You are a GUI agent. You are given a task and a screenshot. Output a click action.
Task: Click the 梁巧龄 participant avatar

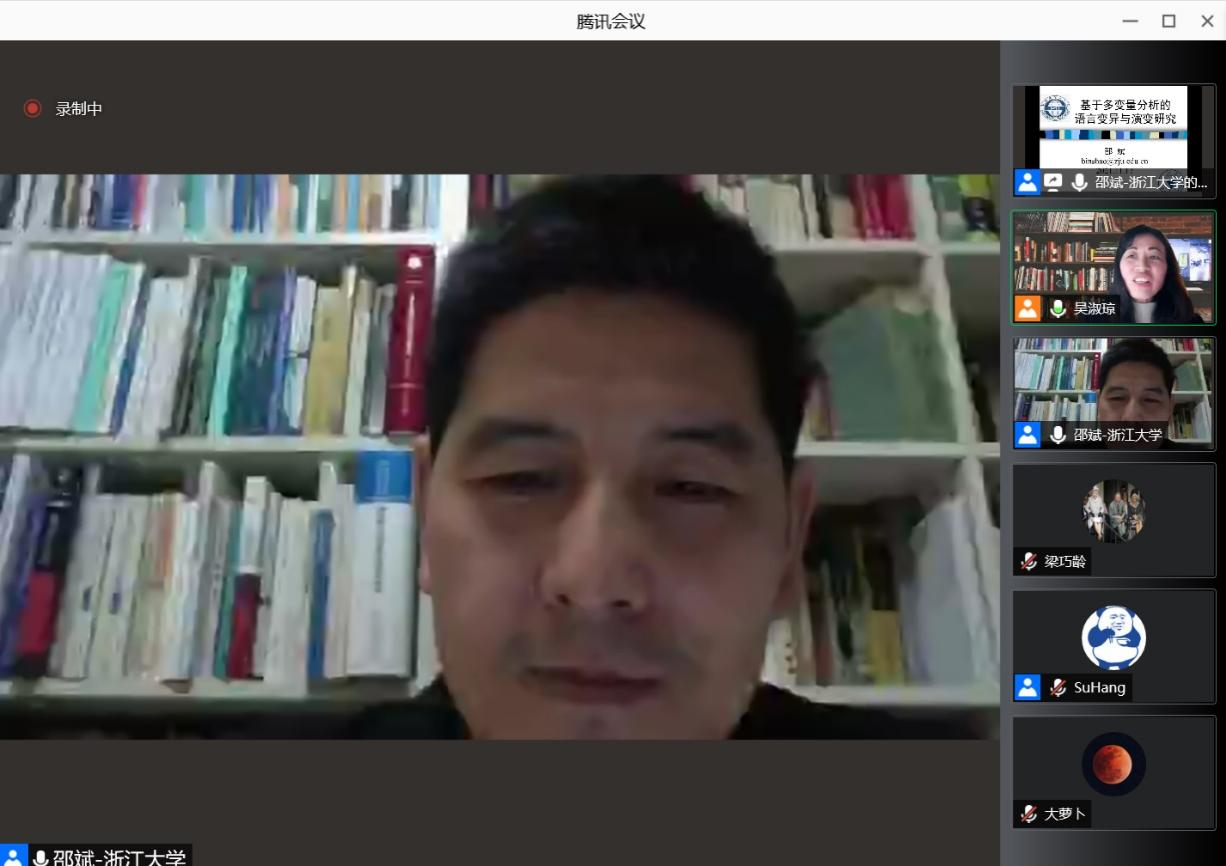(1113, 510)
